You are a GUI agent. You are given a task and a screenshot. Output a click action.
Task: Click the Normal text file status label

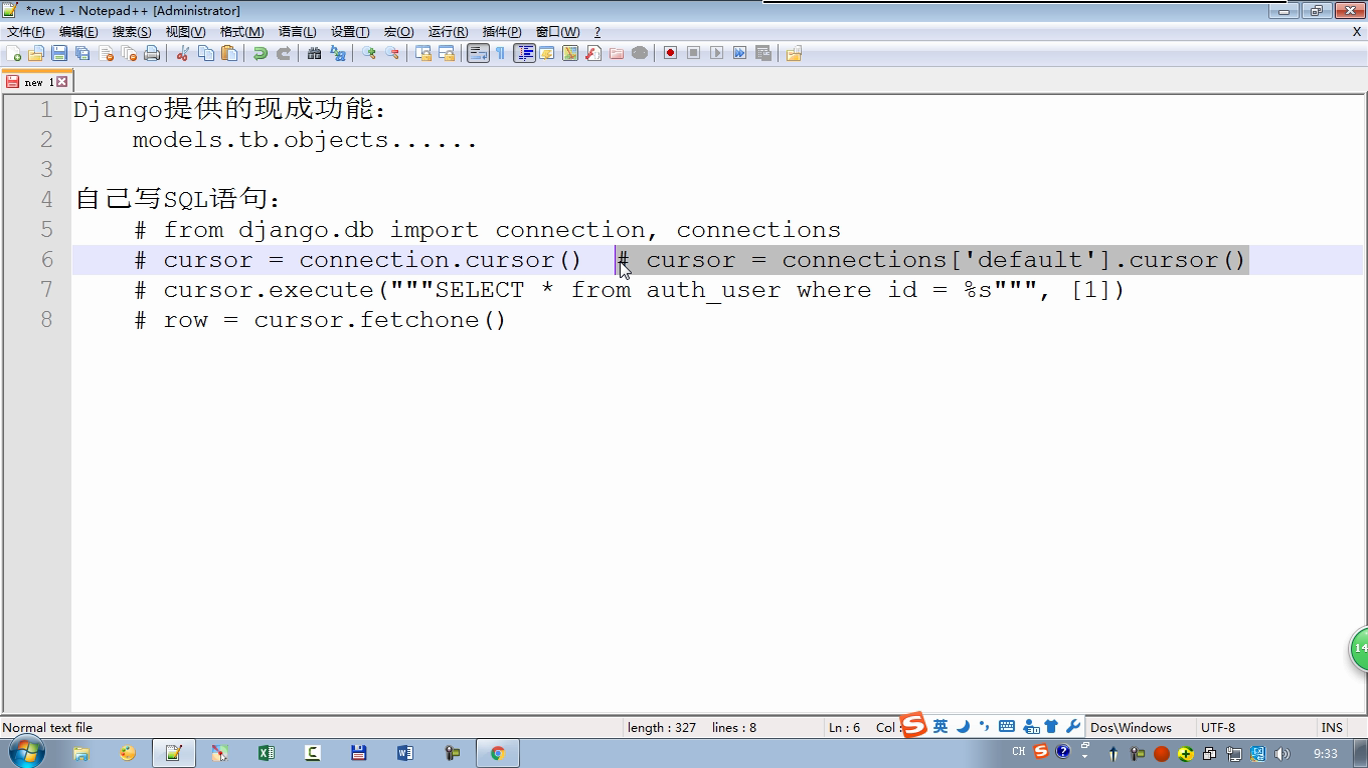coord(47,727)
